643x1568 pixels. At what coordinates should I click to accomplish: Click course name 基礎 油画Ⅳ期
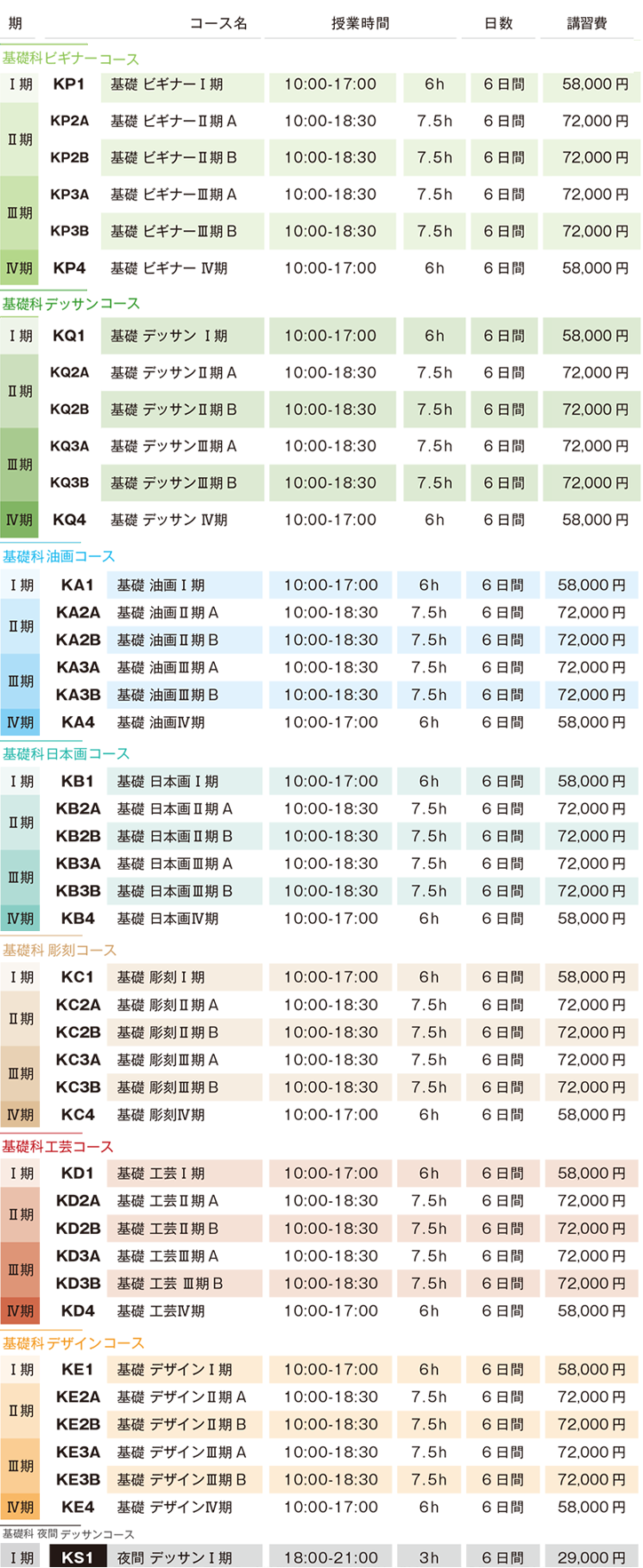(161, 722)
